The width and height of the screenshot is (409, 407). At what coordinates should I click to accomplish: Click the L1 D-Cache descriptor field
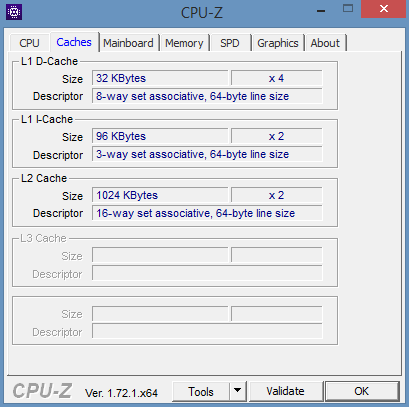click(x=207, y=96)
